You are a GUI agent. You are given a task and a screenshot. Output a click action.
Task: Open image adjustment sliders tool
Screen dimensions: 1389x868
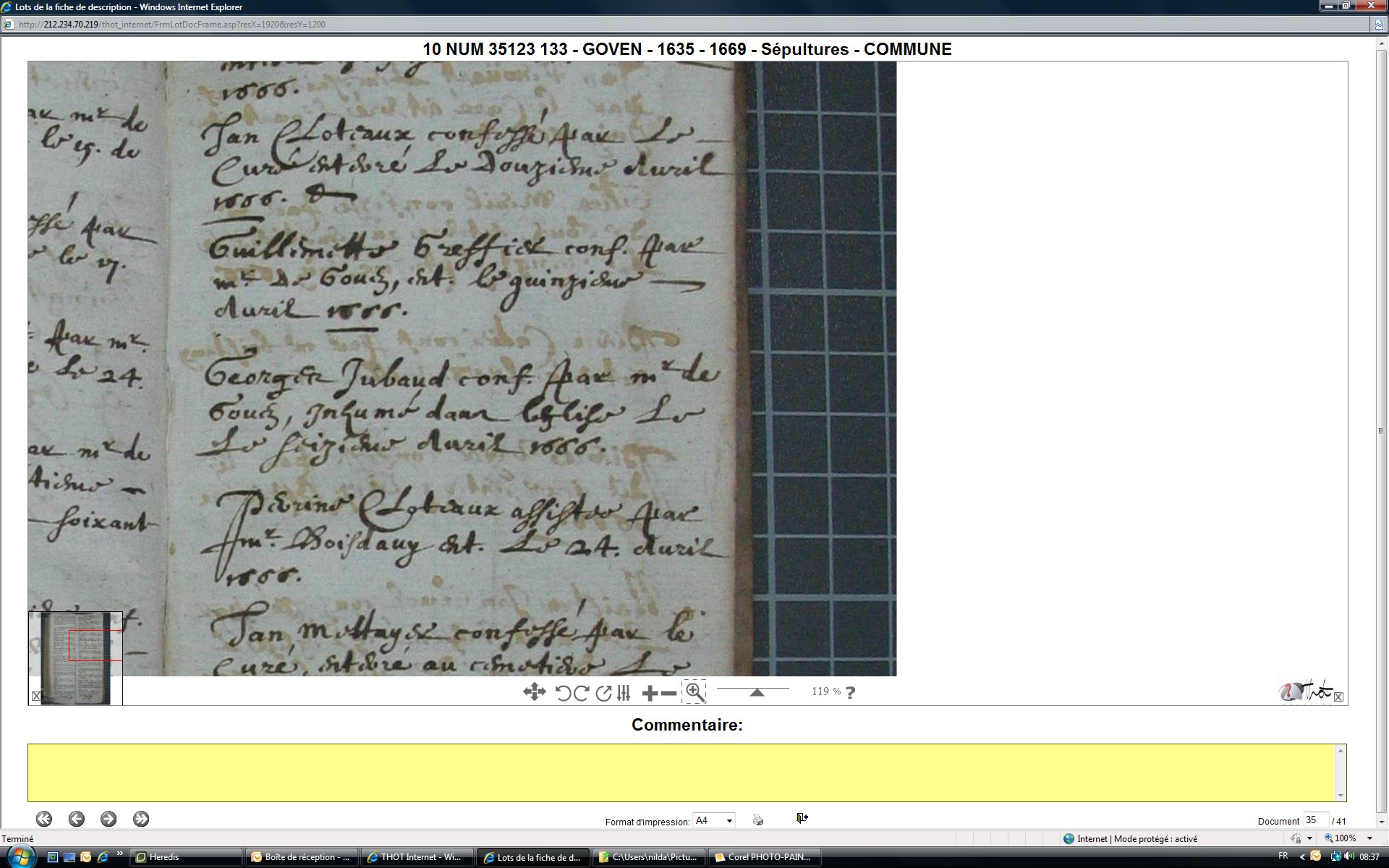click(624, 693)
